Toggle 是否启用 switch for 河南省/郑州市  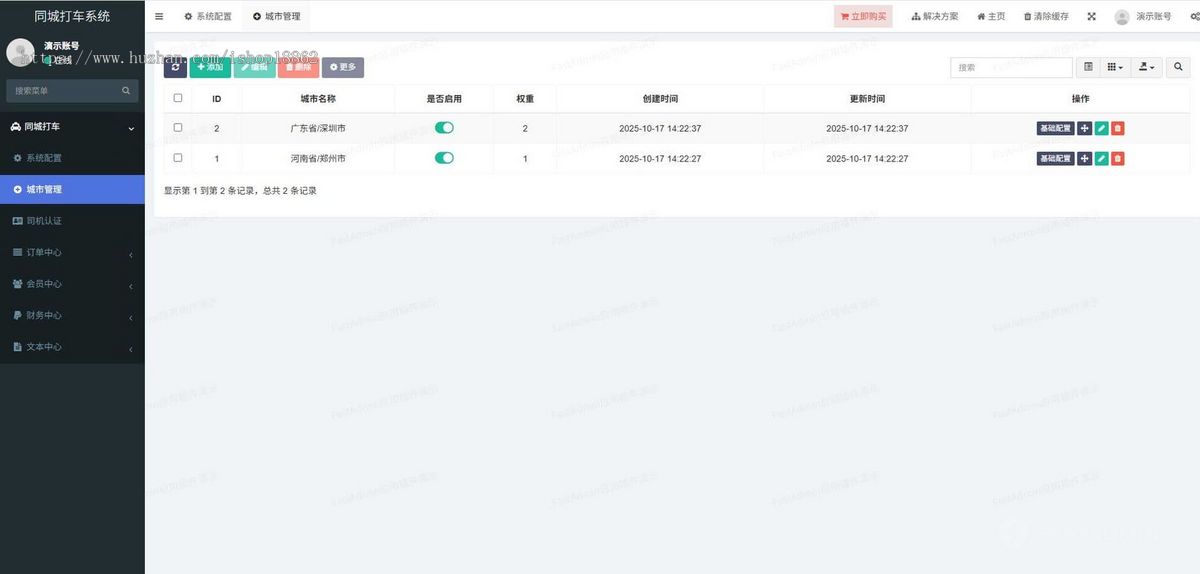444,158
